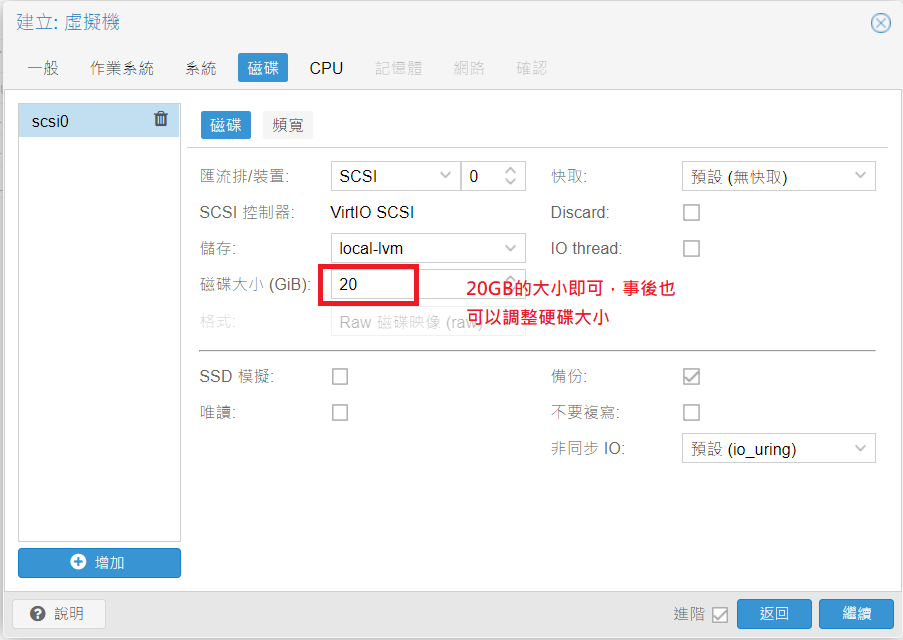The width and height of the screenshot is (903, 640).
Task: Click the 增加 add disk button
Action: point(99,562)
